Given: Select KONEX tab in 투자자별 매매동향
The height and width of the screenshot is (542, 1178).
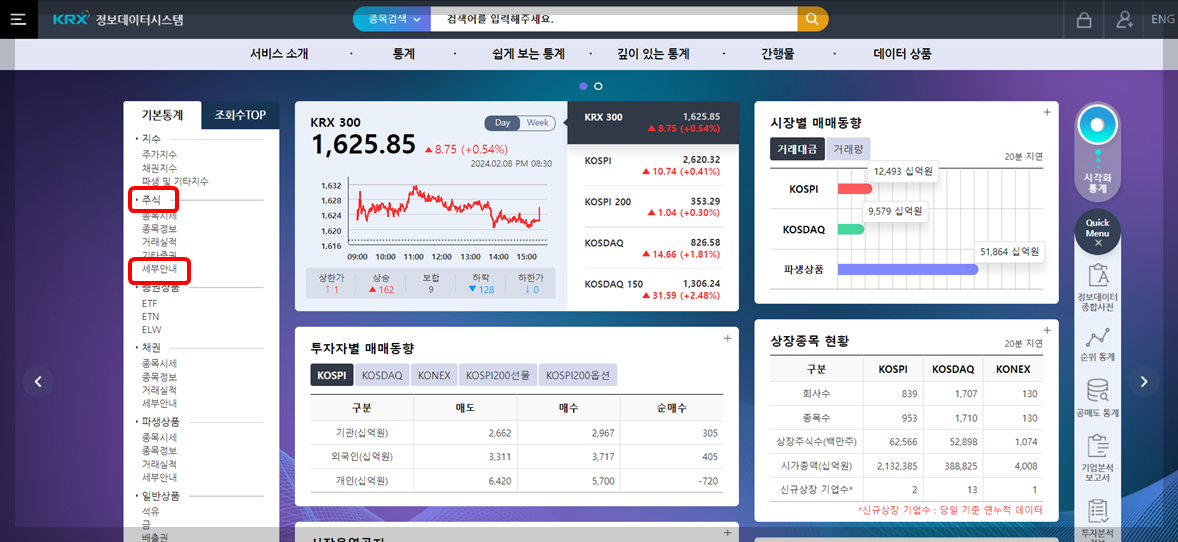Looking at the screenshot, I should click(435, 374).
